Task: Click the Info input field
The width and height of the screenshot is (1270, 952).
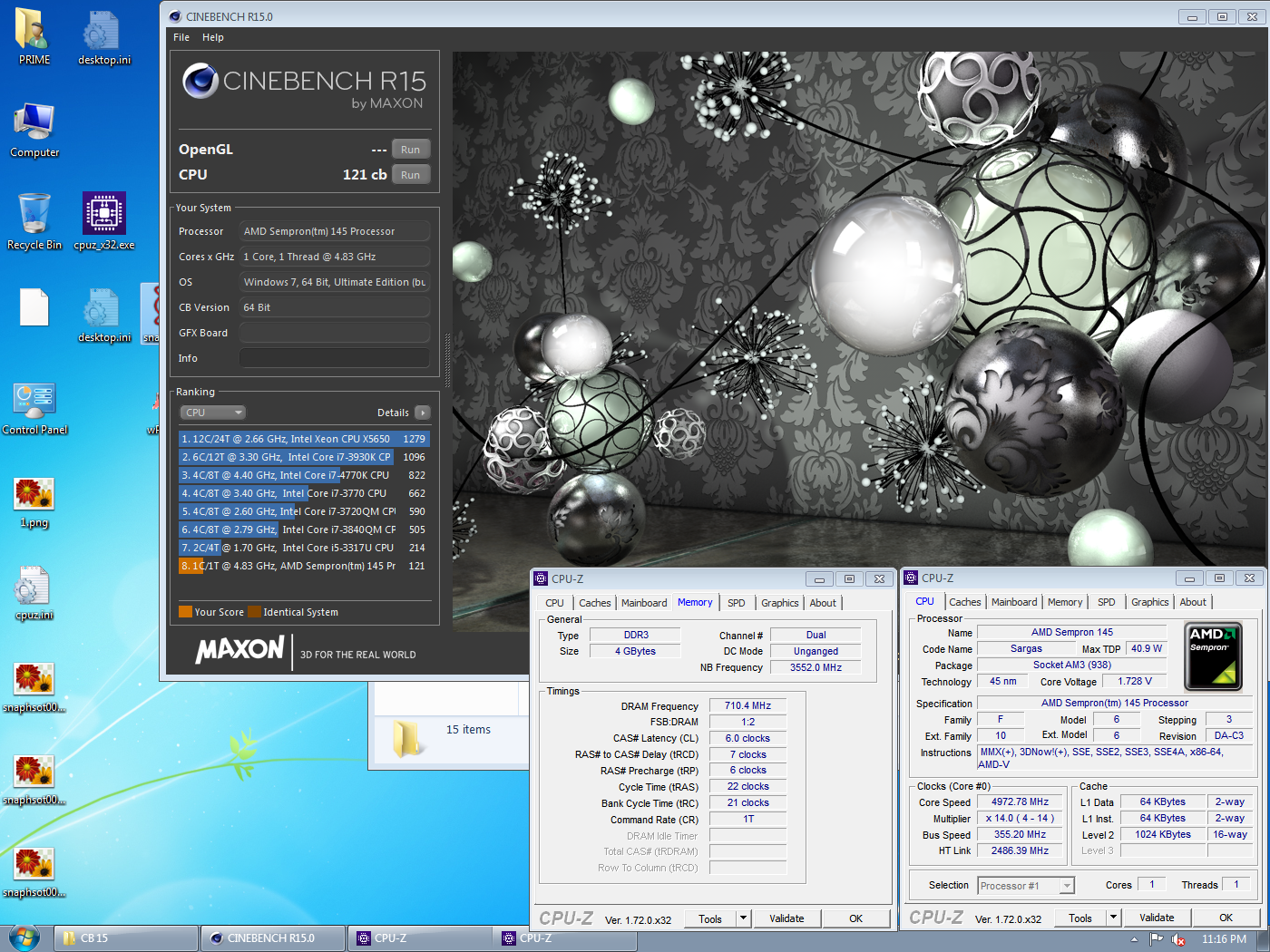Action: 335,358
